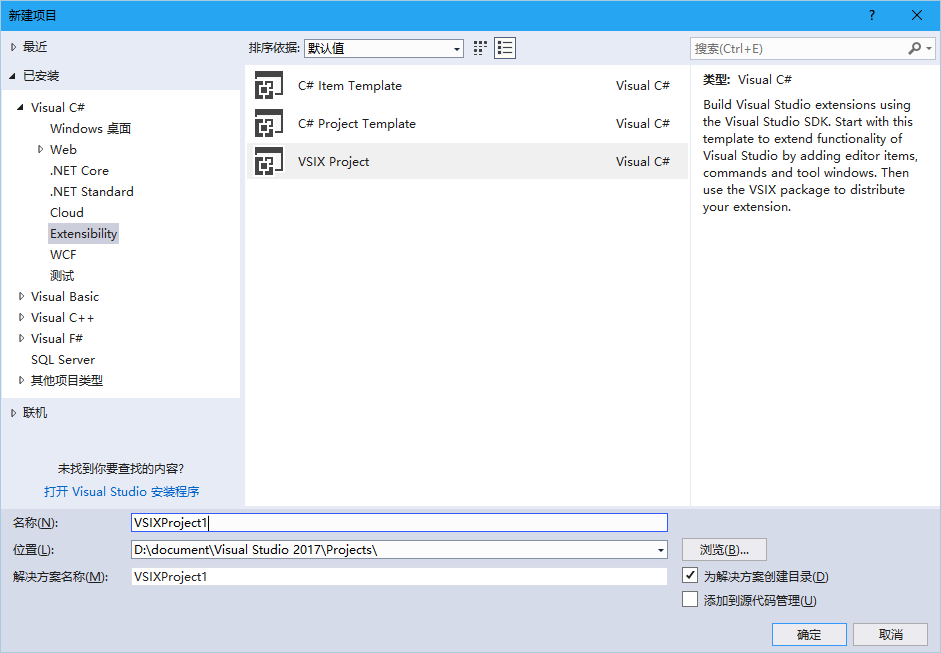This screenshot has height=653, width=941.
Task: Close the New Project dialog
Action: click(917, 15)
